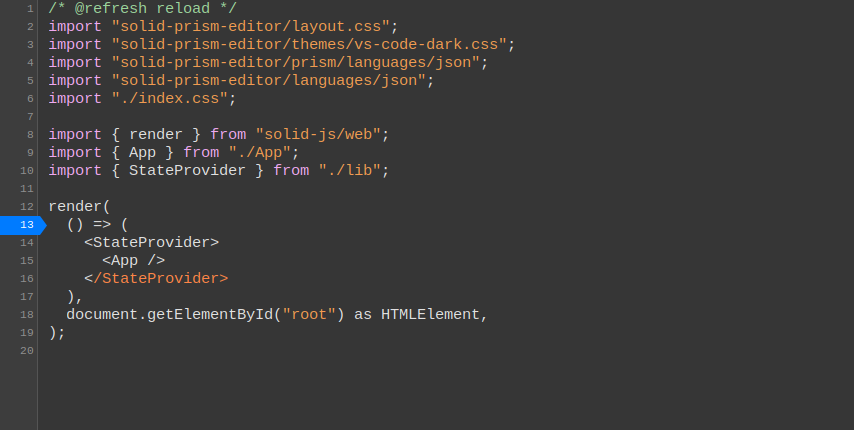Click line number 5 in gutter

click(30, 81)
